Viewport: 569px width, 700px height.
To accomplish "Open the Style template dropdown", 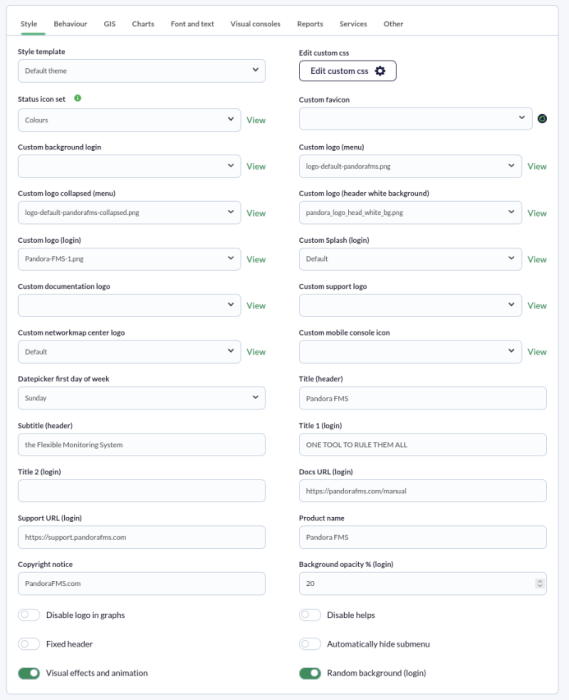I will coord(141,71).
